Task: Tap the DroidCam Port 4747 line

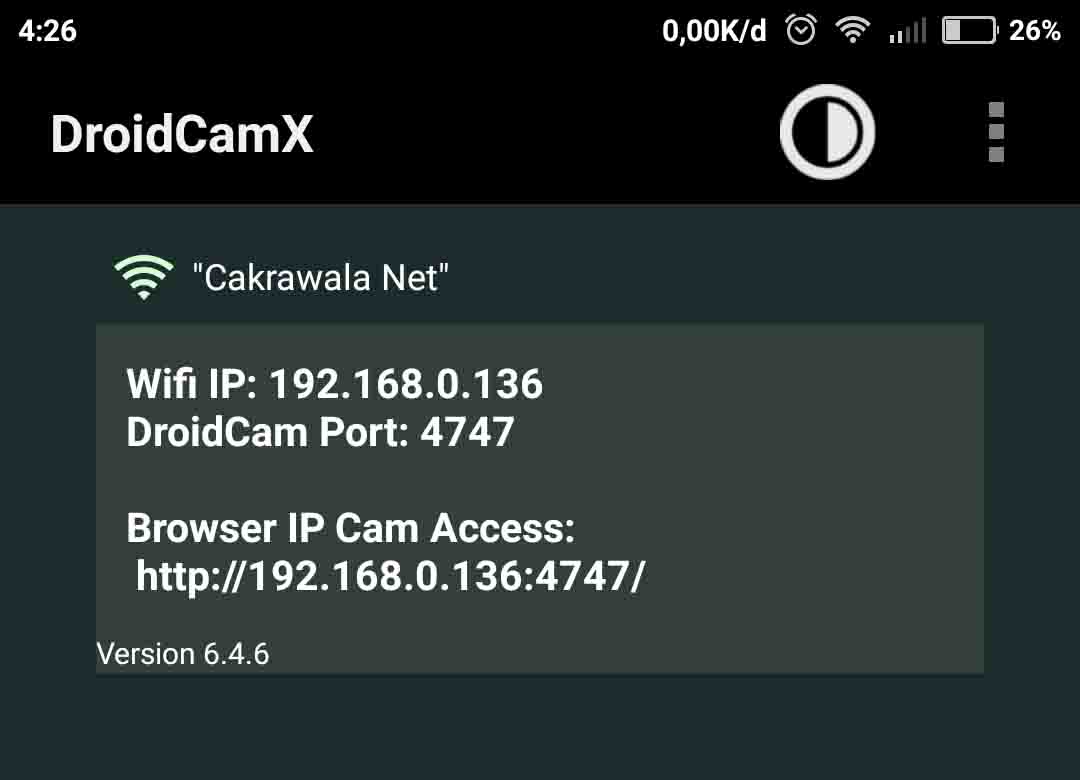Action: coord(320,432)
